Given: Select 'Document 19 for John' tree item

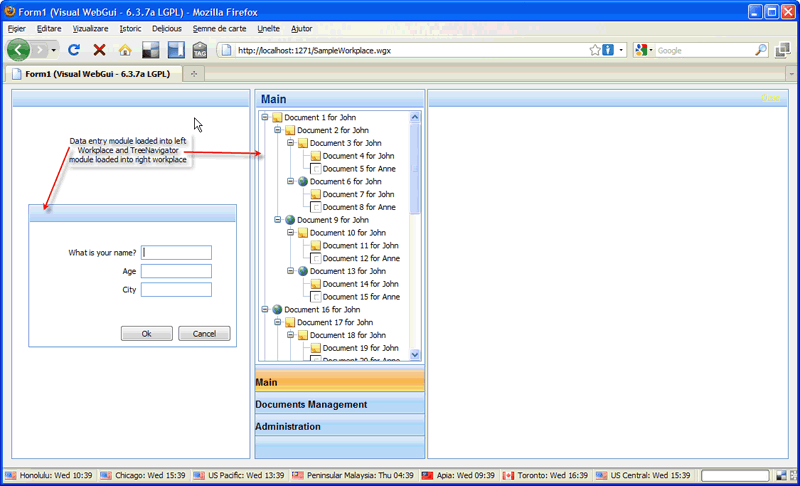Looking at the screenshot, I should tap(360, 348).
